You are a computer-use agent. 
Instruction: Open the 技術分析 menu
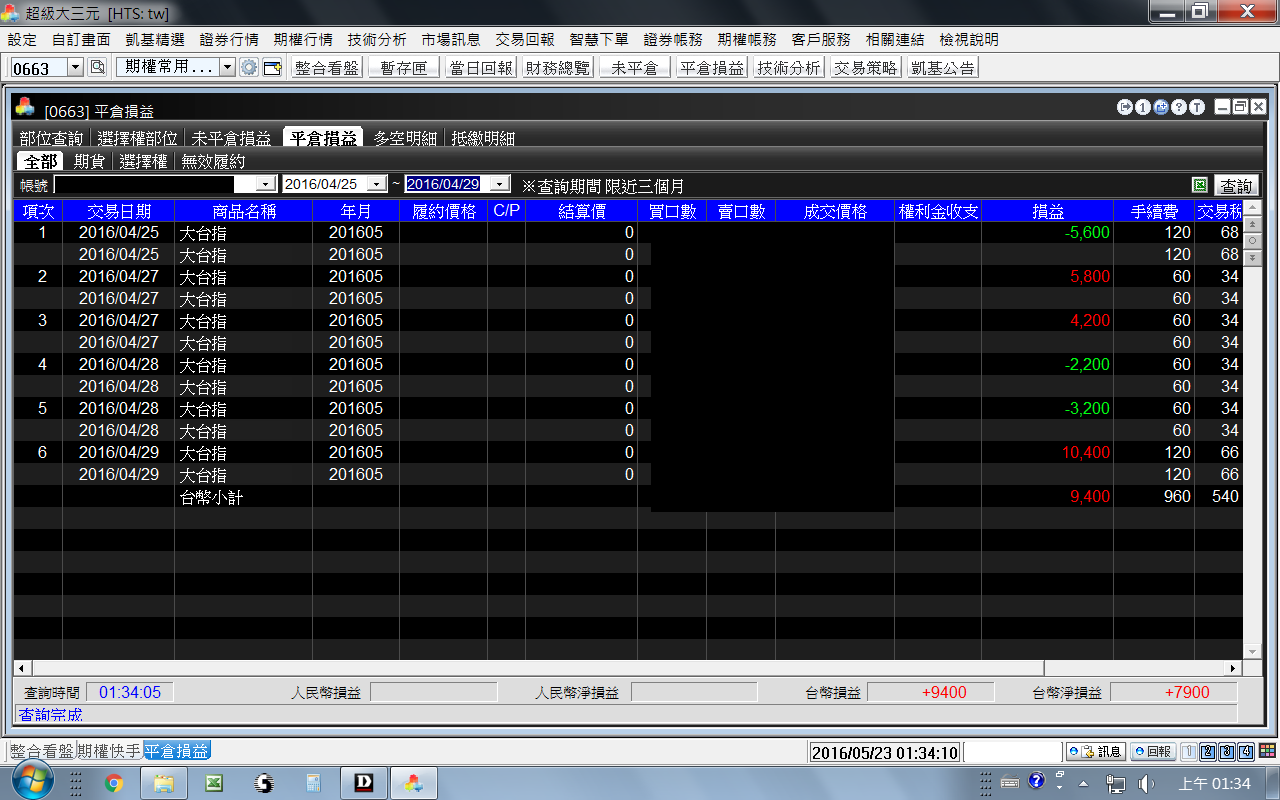377,39
